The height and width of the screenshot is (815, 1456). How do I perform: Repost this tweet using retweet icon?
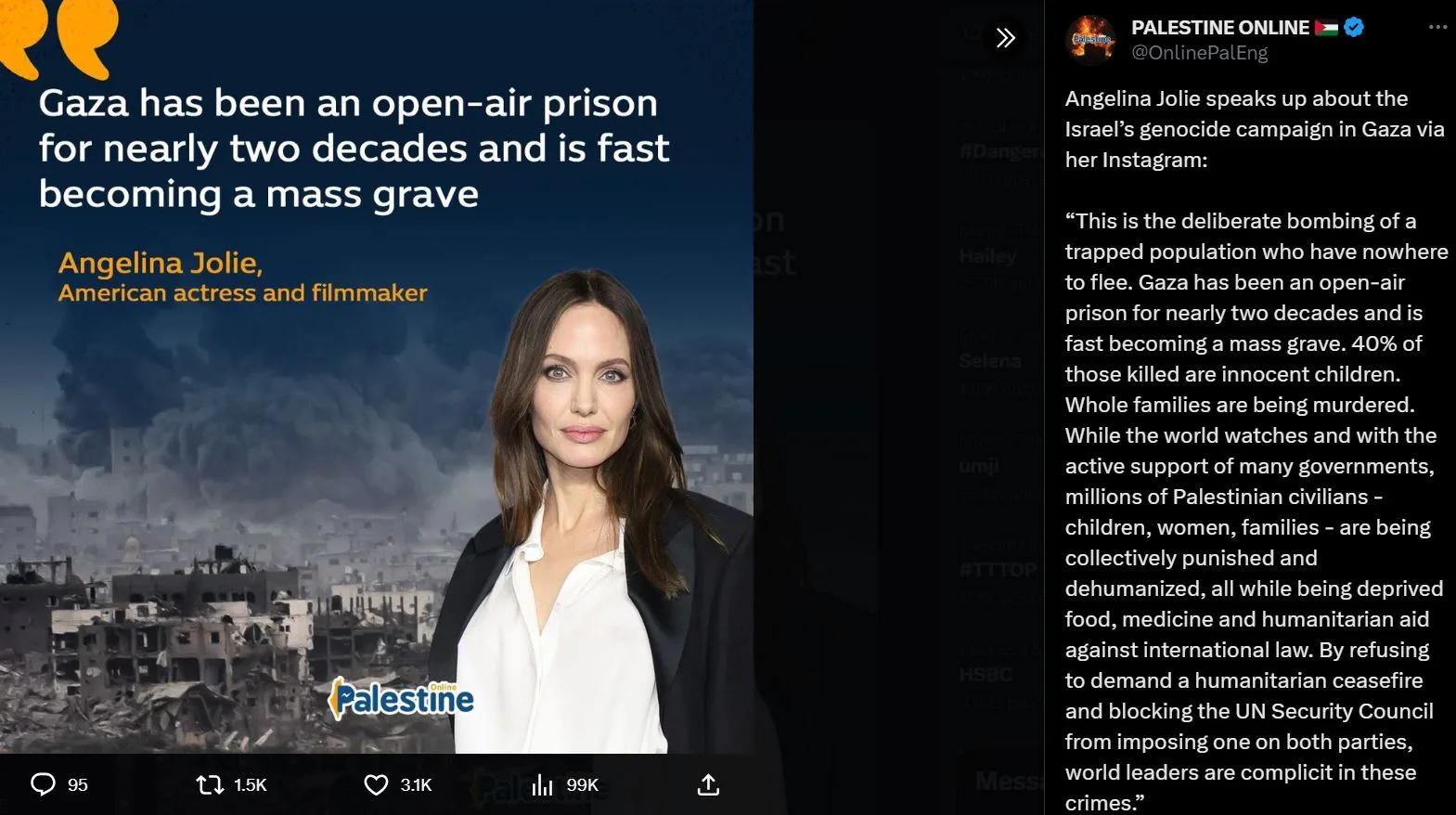click(211, 785)
